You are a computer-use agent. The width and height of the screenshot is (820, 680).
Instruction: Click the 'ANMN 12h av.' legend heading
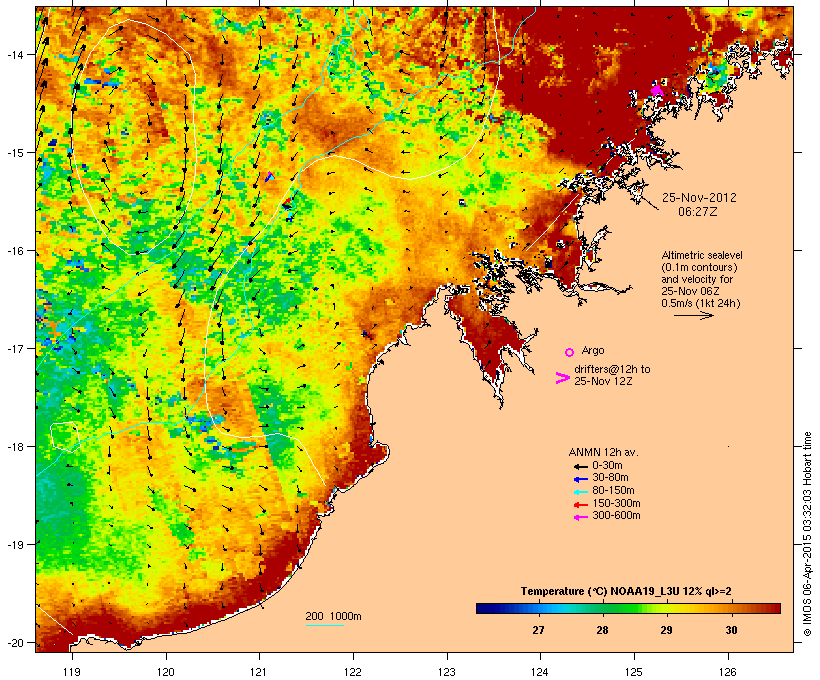pos(603,452)
